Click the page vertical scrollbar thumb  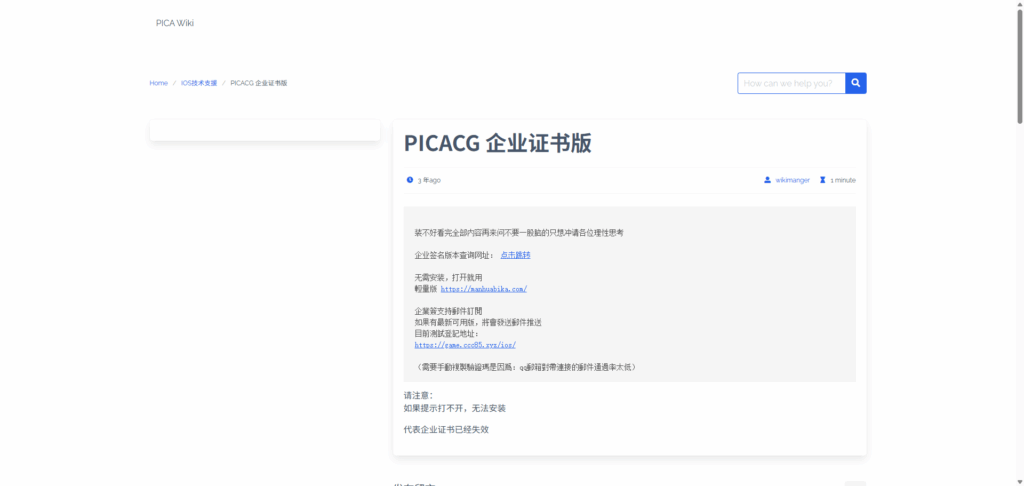[x=1019, y=65]
